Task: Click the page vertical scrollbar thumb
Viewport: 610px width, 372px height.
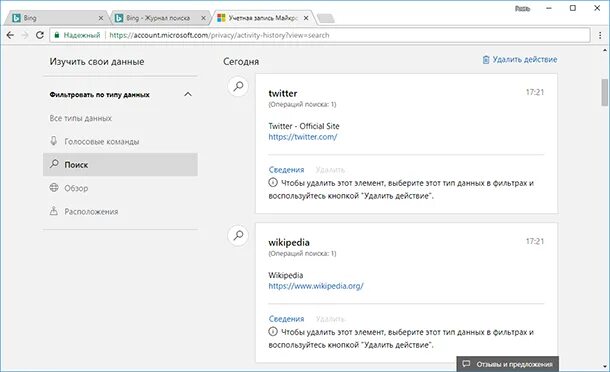Action: pyautogui.click(x=605, y=92)
